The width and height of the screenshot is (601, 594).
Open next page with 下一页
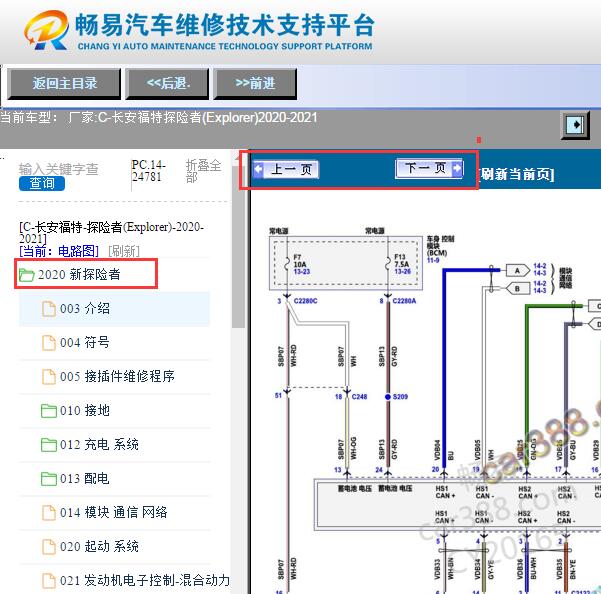429,168
